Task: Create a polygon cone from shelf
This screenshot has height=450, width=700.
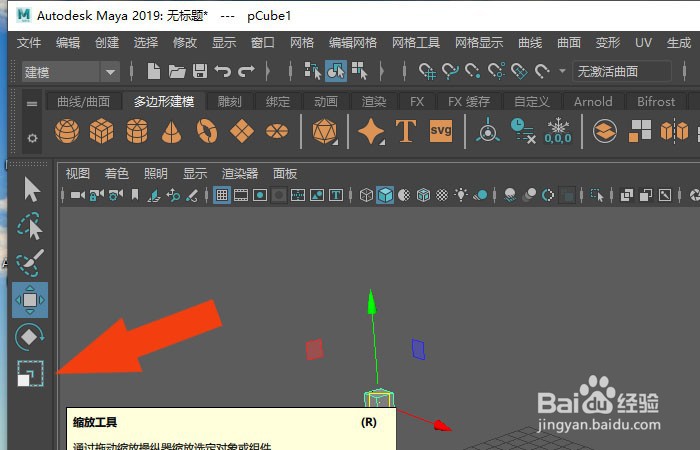Action: tap(171, 132)
